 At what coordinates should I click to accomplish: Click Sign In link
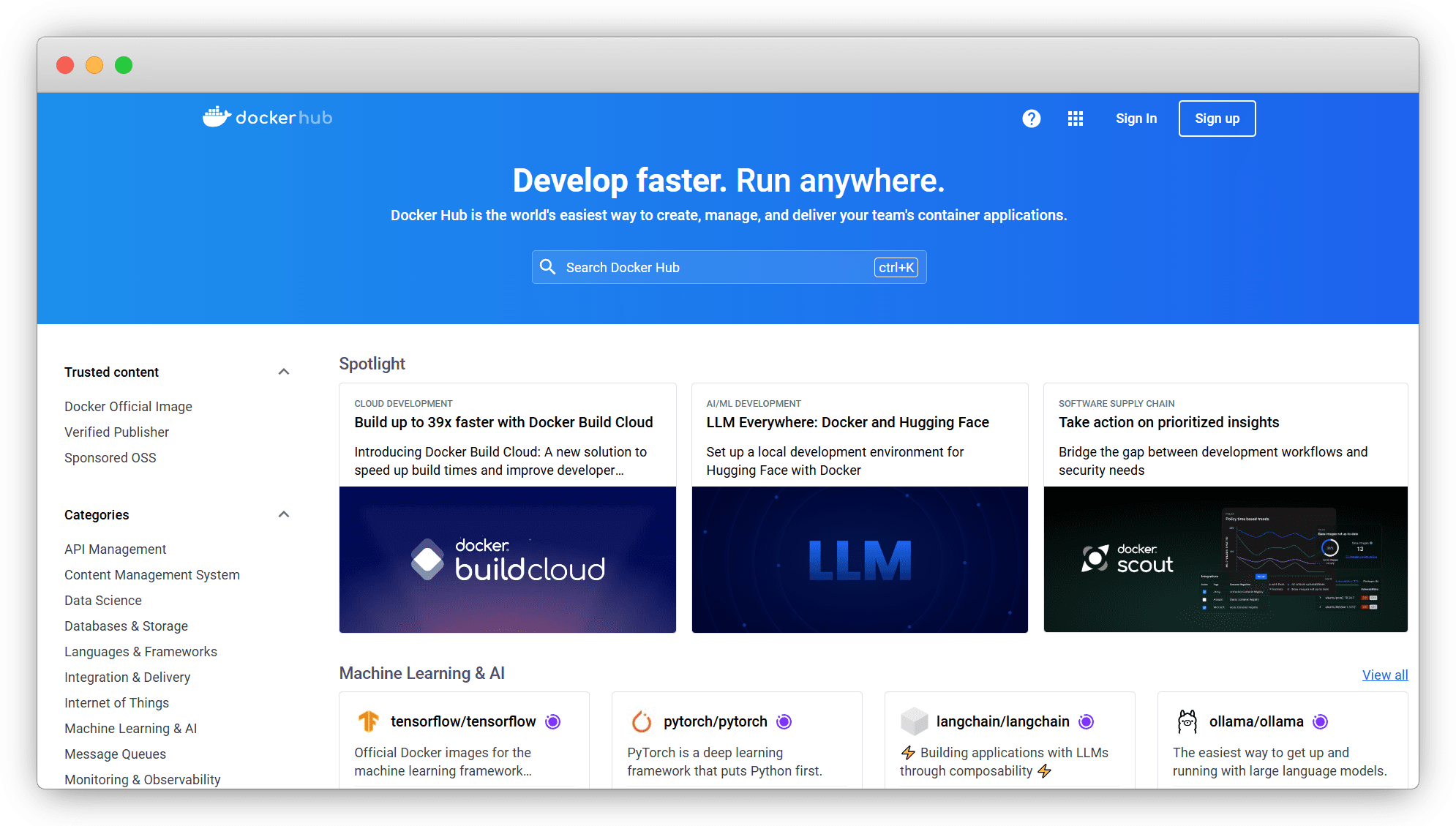(x=1136, y=119)
